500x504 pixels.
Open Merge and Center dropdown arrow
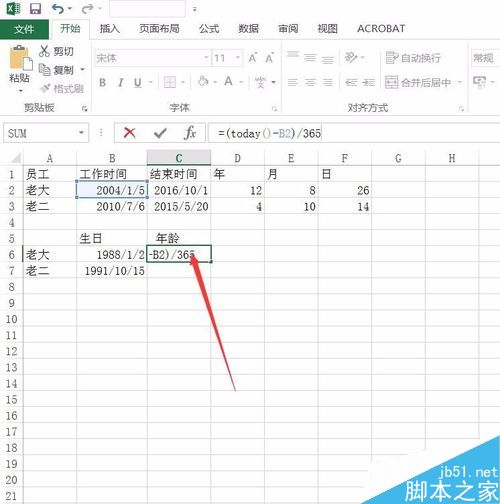[460, 82]
